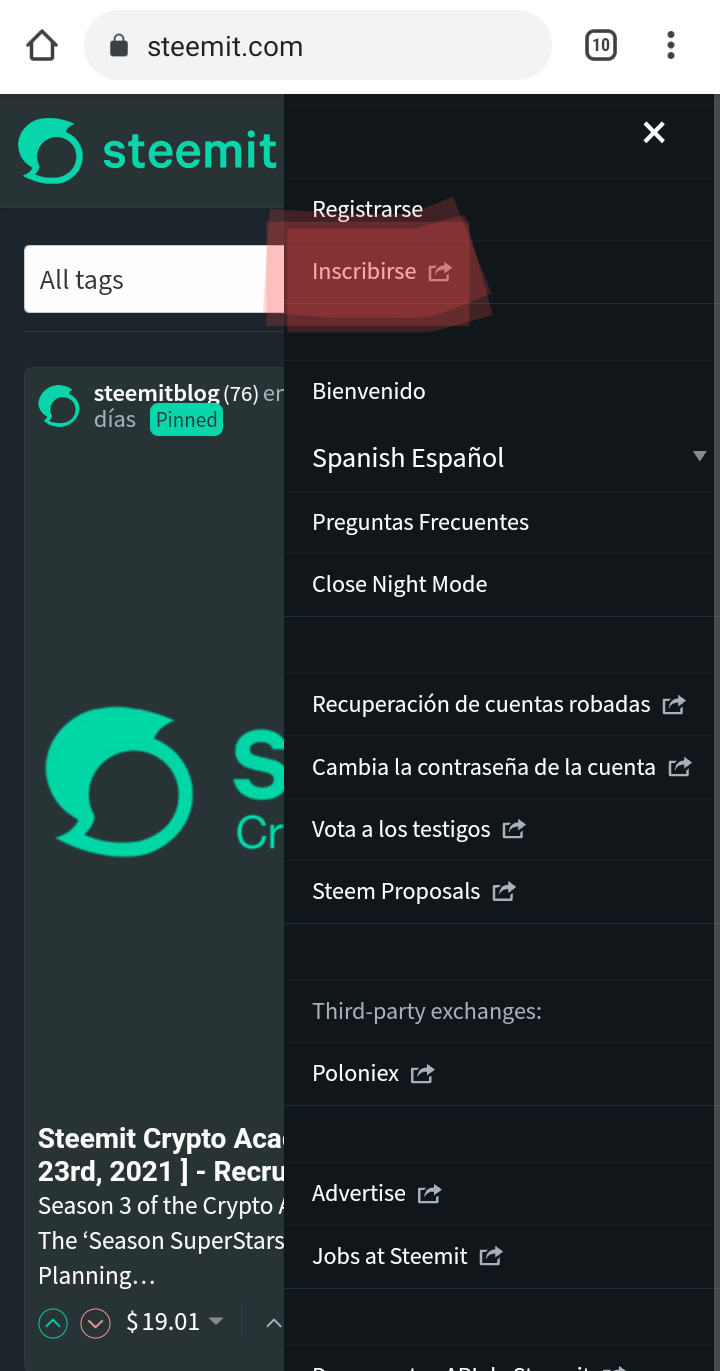Open Chrome three-dot overflow menu
Image resolution: width=720 pixels, height=1371 pixels.
[x=670, y=46]
